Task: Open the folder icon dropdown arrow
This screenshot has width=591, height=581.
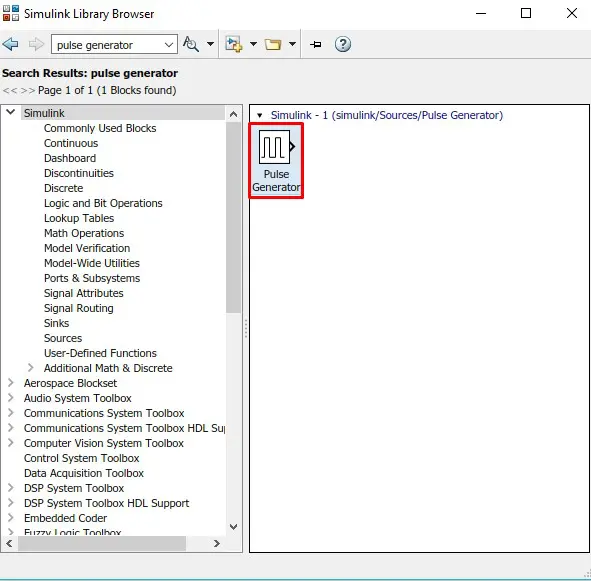Action: pos(292,44)
